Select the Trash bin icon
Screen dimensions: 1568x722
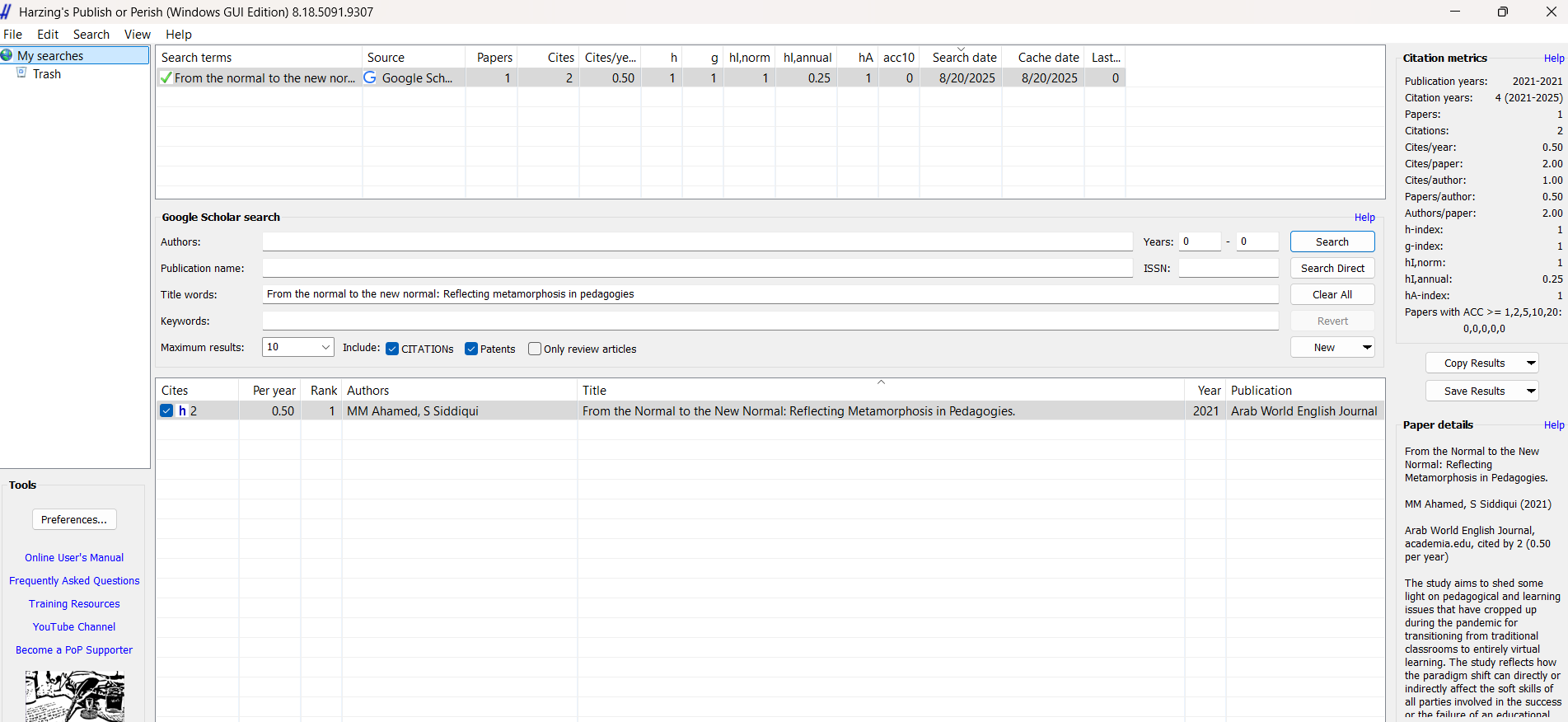coord(22,73)
